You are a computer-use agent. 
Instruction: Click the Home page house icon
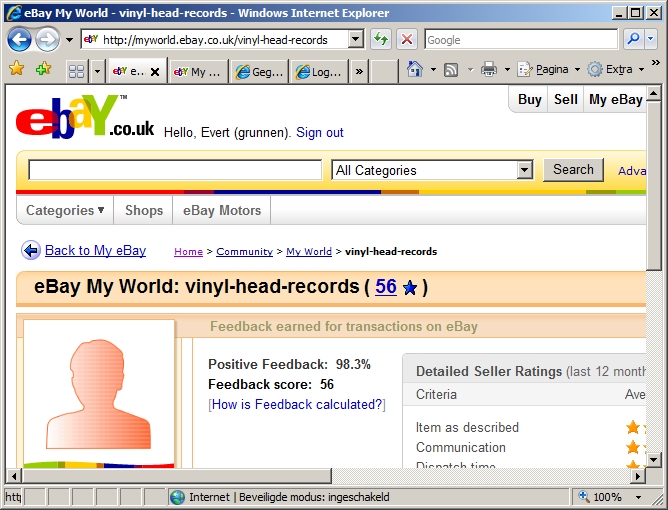coord(415,70)
